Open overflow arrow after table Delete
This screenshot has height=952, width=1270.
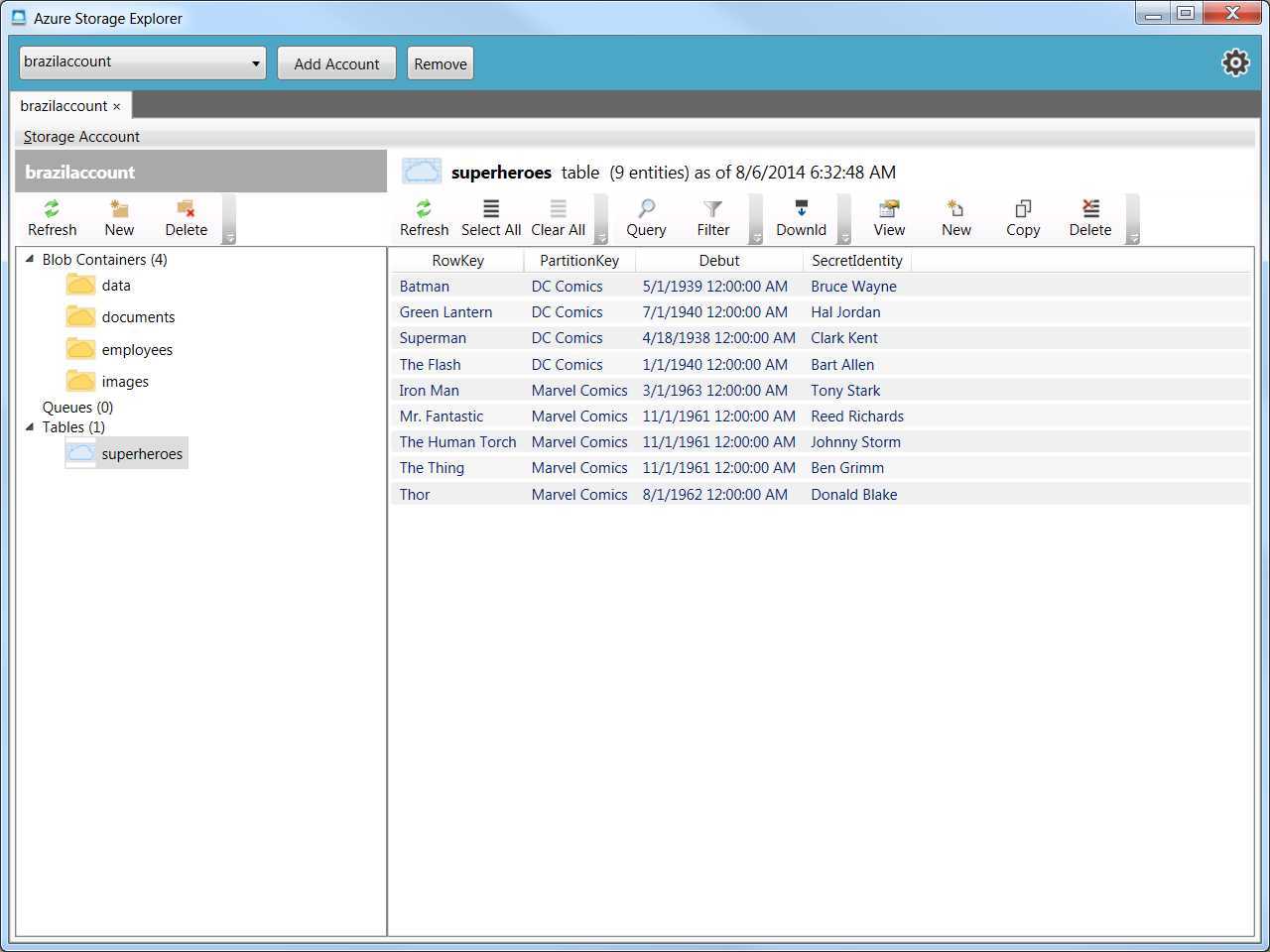coord(1133,237)
